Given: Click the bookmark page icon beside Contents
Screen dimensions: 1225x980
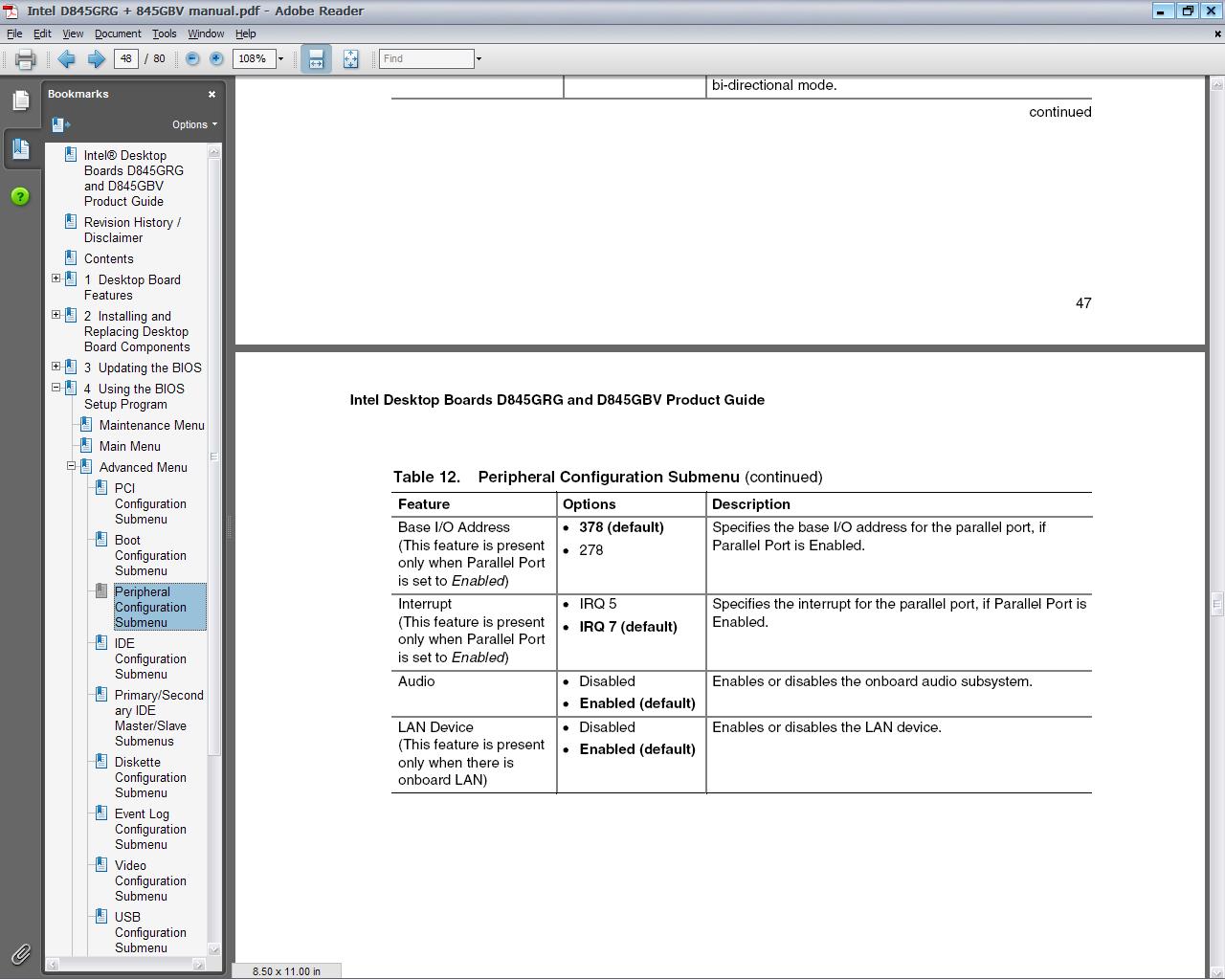Looking at the screenshot, I should point(70,257).
